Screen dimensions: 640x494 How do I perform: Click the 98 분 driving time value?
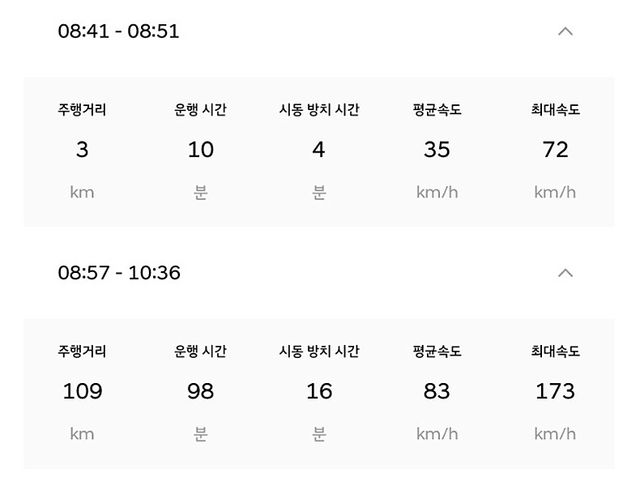pos(200,391)
